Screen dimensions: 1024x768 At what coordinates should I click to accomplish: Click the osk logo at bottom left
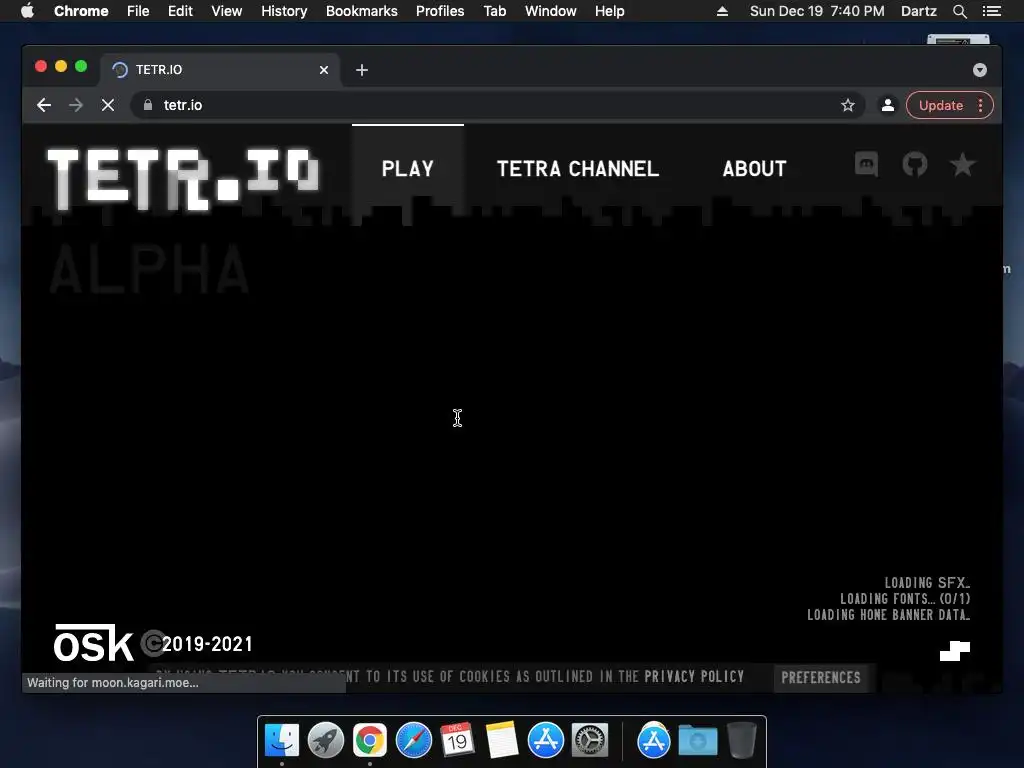pyautogui.click(x=93, y=643)
